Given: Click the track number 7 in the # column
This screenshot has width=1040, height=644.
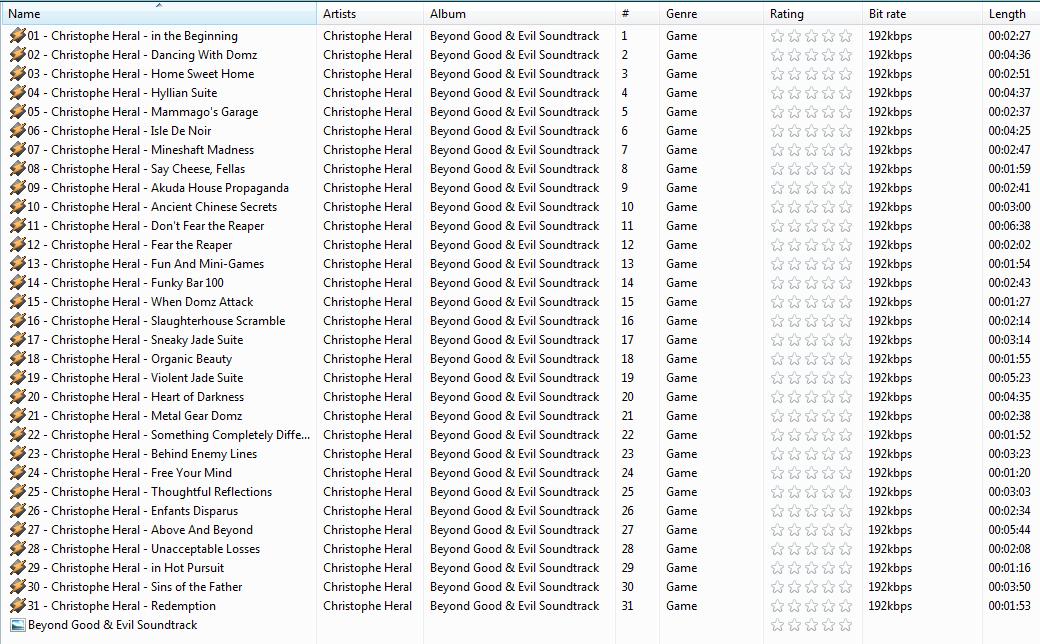Looking at the screenshot, I should click(624, 150).
